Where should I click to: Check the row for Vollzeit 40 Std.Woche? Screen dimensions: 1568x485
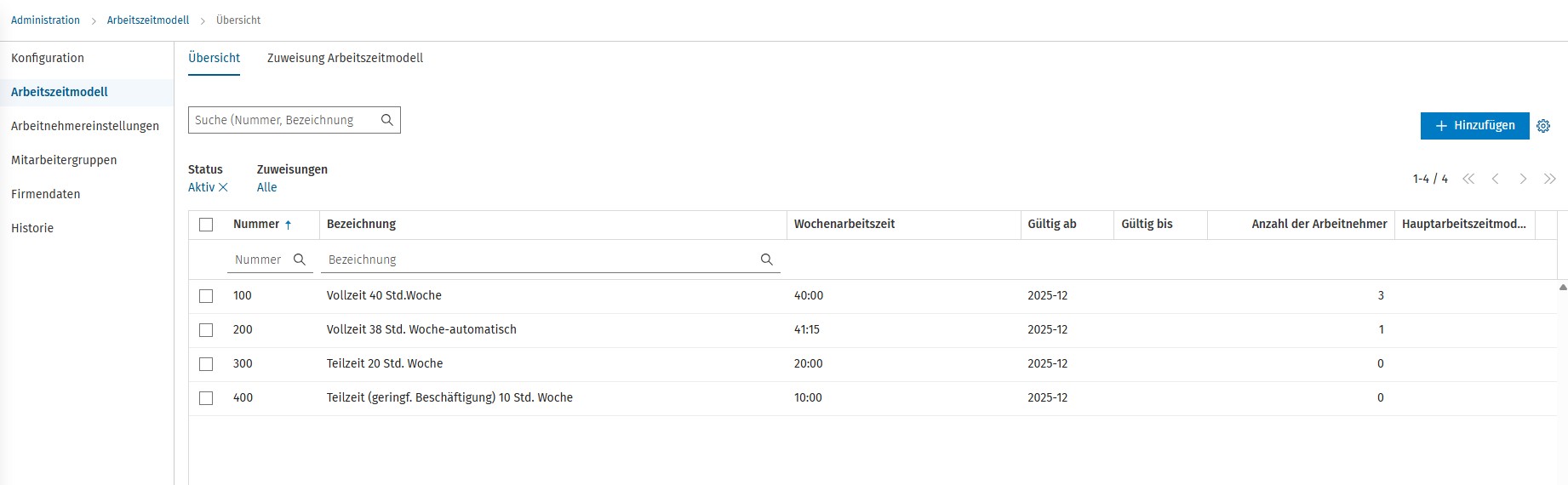pos(206,296)
